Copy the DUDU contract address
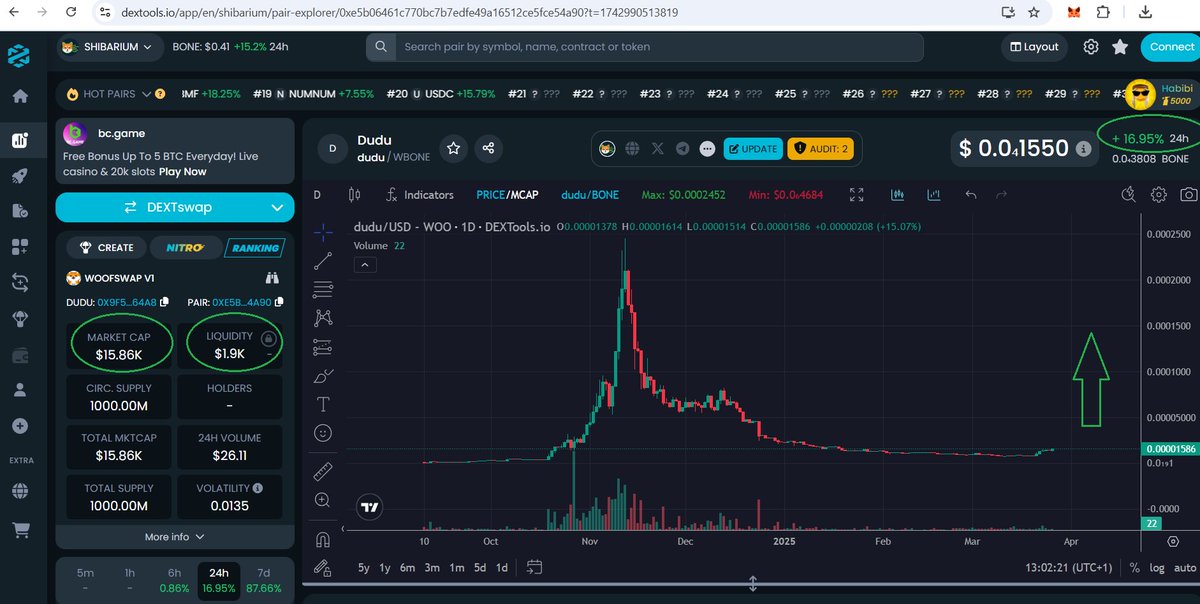Image resolution: width=1200 pixels, height=604 pixels. coord(164,302)
